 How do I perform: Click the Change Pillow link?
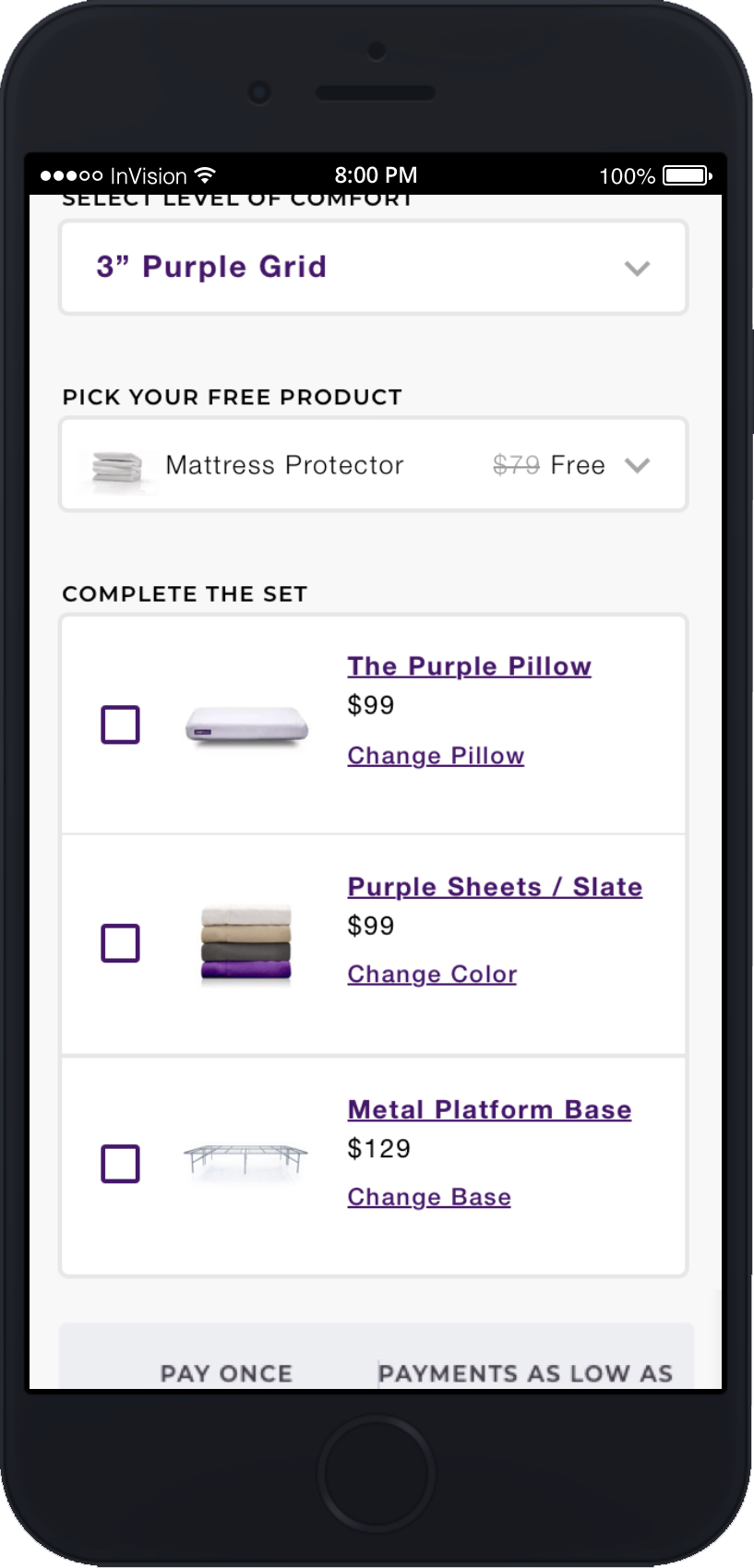pyautogui.click(x=436, y=756)
